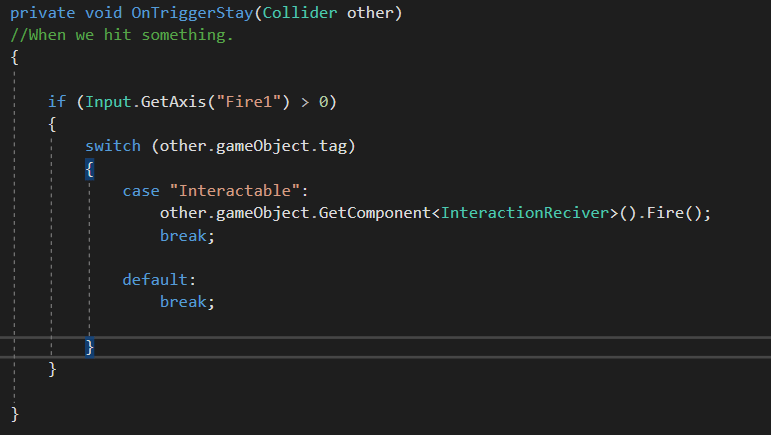
Task: Click the final closing brace of the method
Action: tap(14, 412)
